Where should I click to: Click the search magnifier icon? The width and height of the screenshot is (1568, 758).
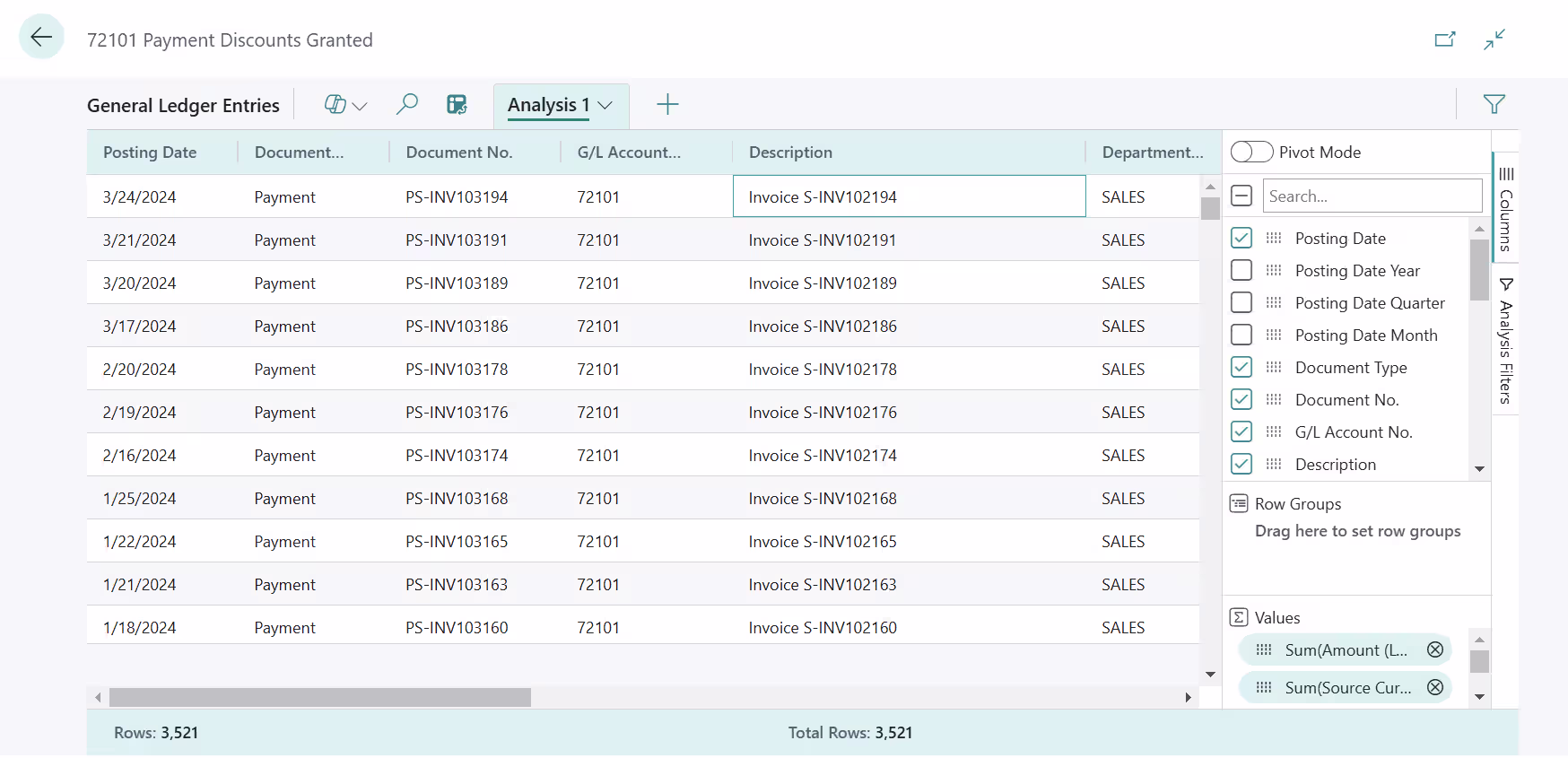407,105
